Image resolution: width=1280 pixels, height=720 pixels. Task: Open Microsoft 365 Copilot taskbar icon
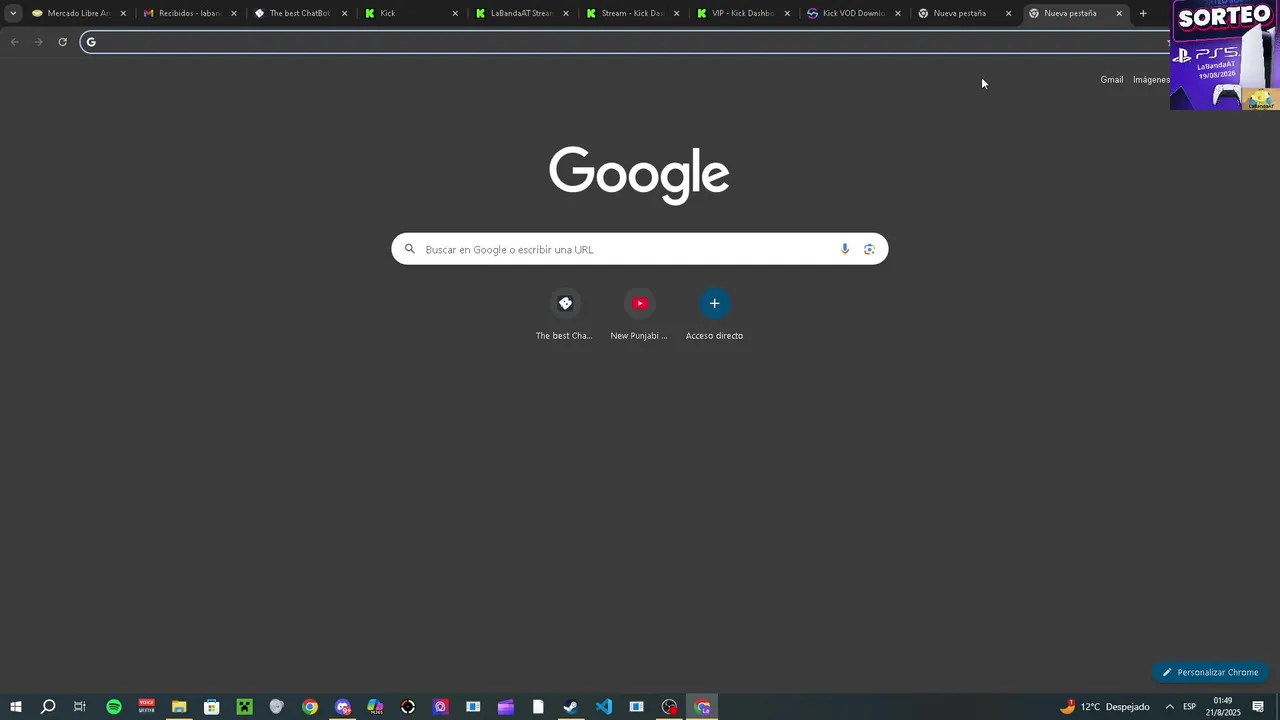coord(375,707)
